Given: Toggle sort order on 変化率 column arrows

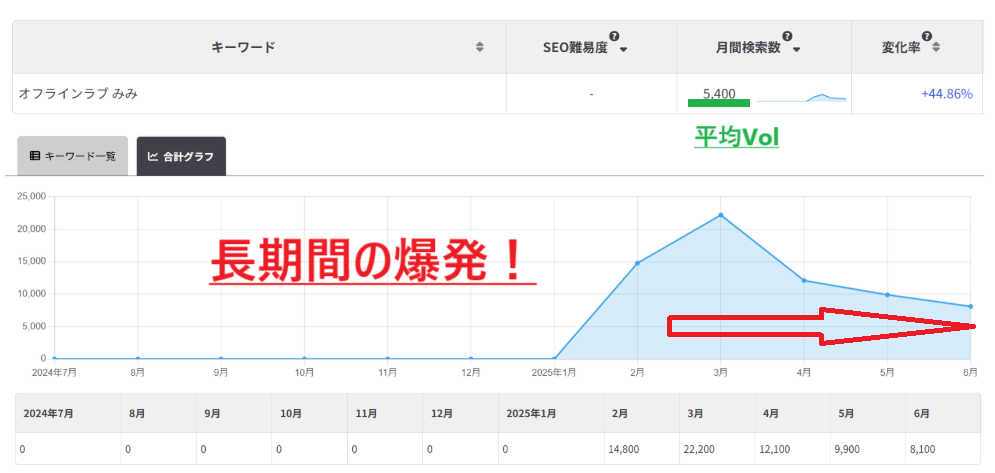Looking at the screenshot, I should [935, 47].
